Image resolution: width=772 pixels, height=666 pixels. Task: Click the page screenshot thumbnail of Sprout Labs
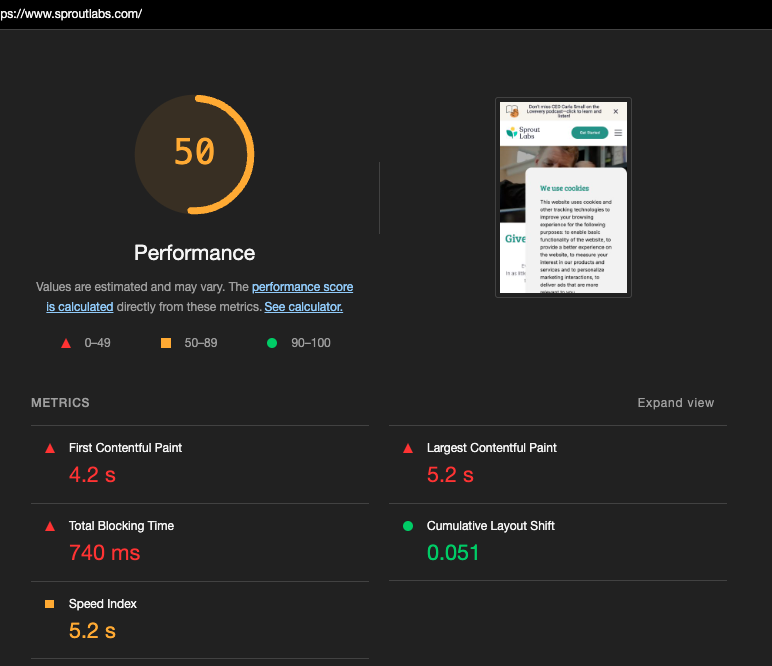click(x=563, y=197)
